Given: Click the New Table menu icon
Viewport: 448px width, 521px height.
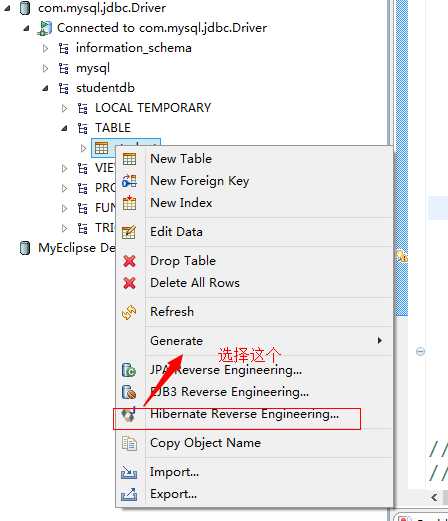Looking at the screenshot, I should [x=129, y=159].
